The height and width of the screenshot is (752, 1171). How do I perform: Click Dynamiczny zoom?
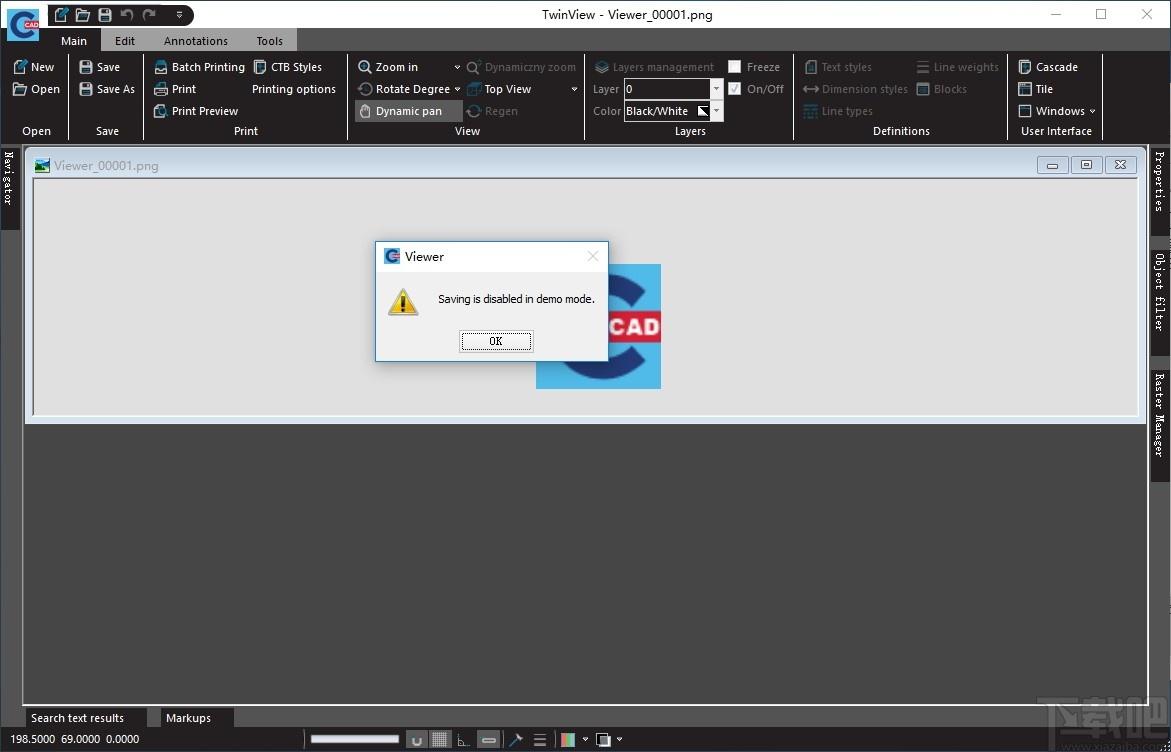tap(521, 66)
